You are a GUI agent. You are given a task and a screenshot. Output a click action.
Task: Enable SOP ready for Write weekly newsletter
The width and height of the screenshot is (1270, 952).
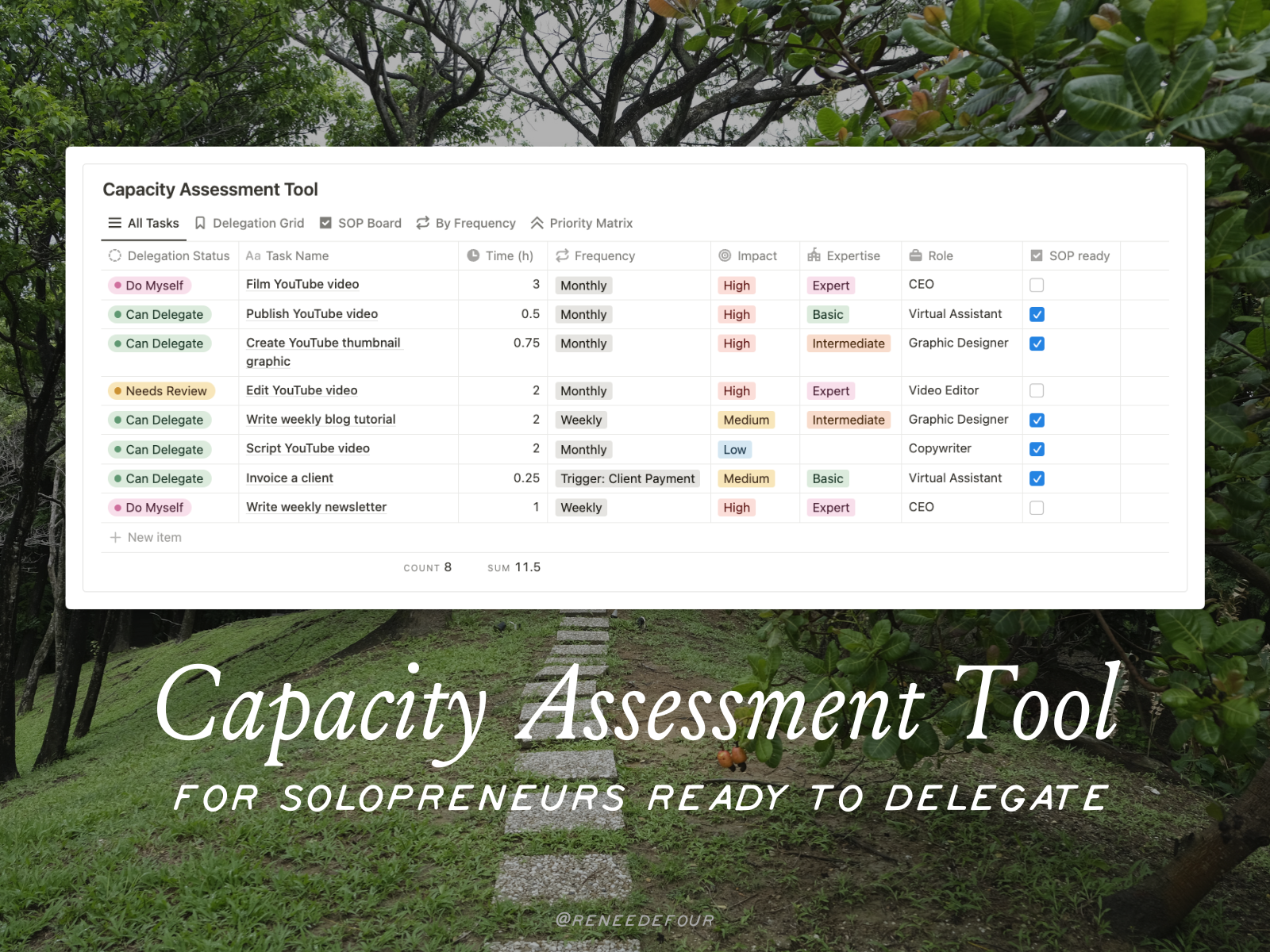(1037, 508)
